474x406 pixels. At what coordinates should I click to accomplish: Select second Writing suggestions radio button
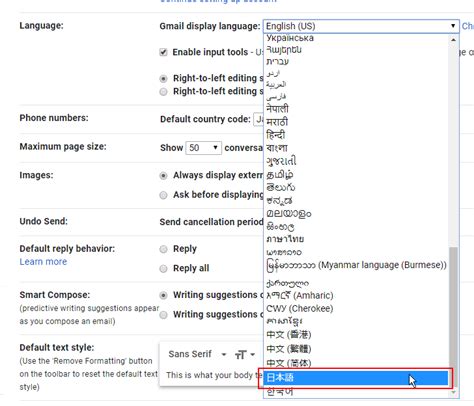coord(163,315)
